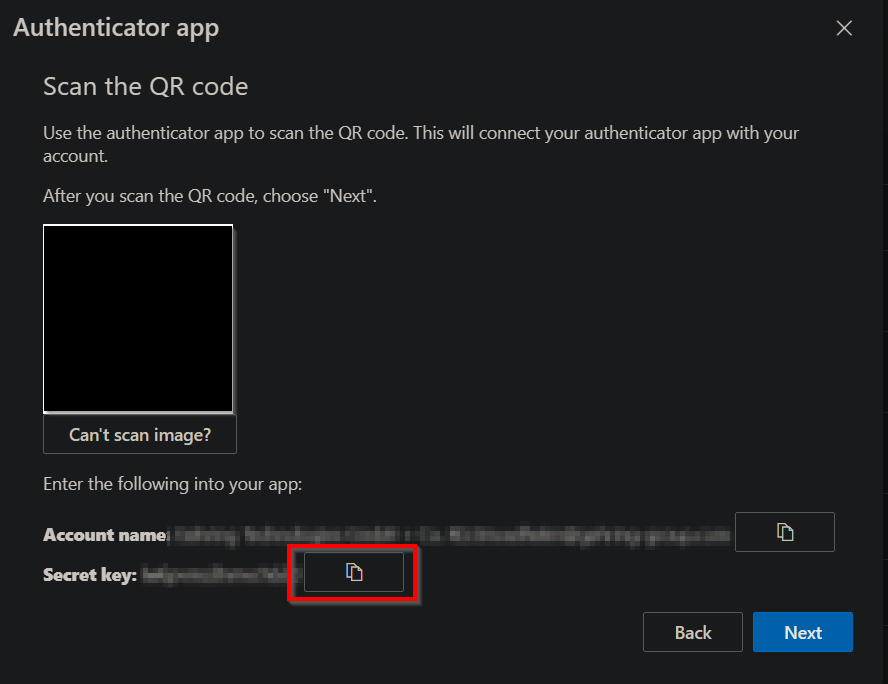Click the empty area left of Back button
The image size is (888, 684).
(400, 632)
